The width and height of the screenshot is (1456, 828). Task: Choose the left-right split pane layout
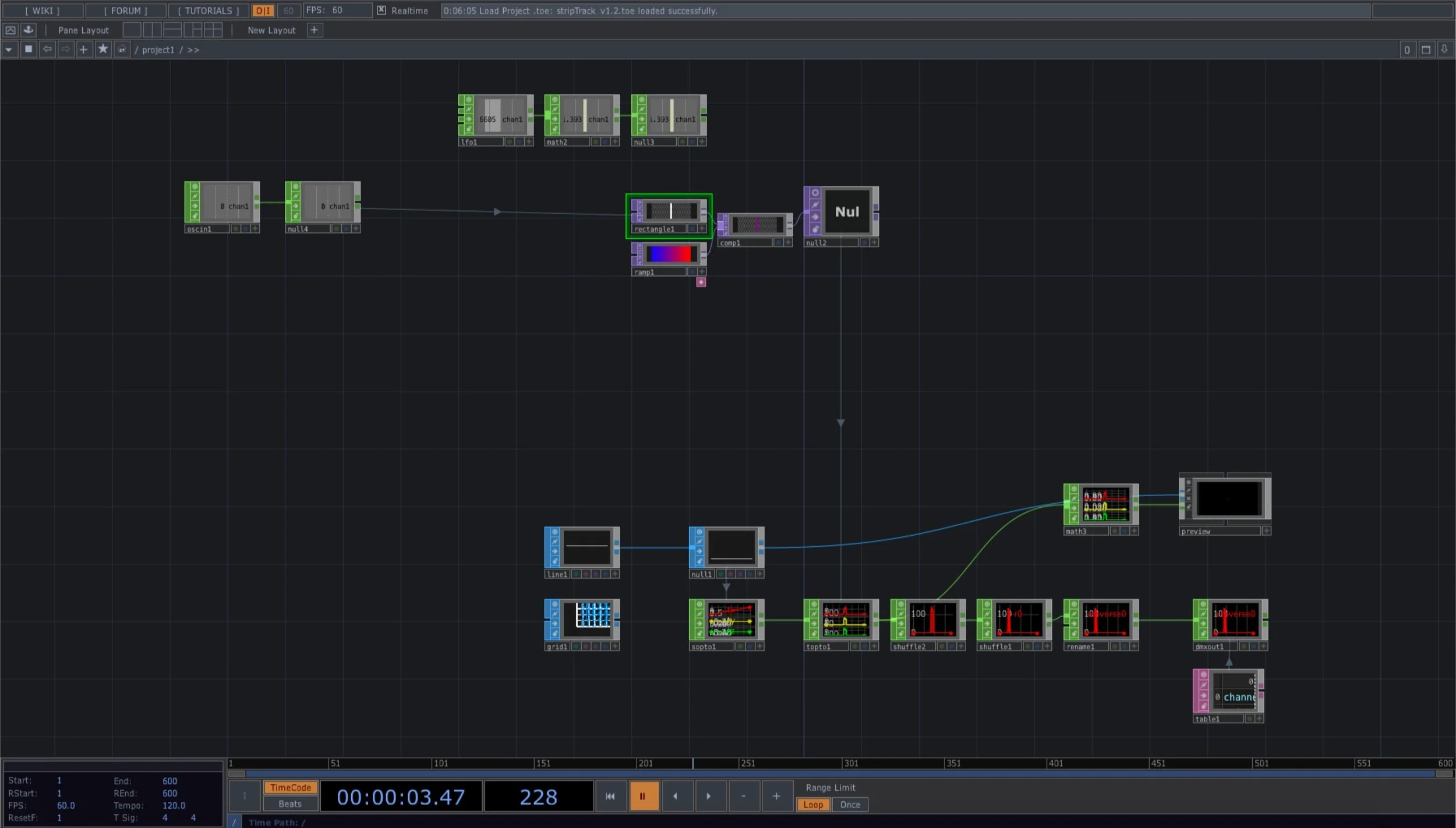152,30
